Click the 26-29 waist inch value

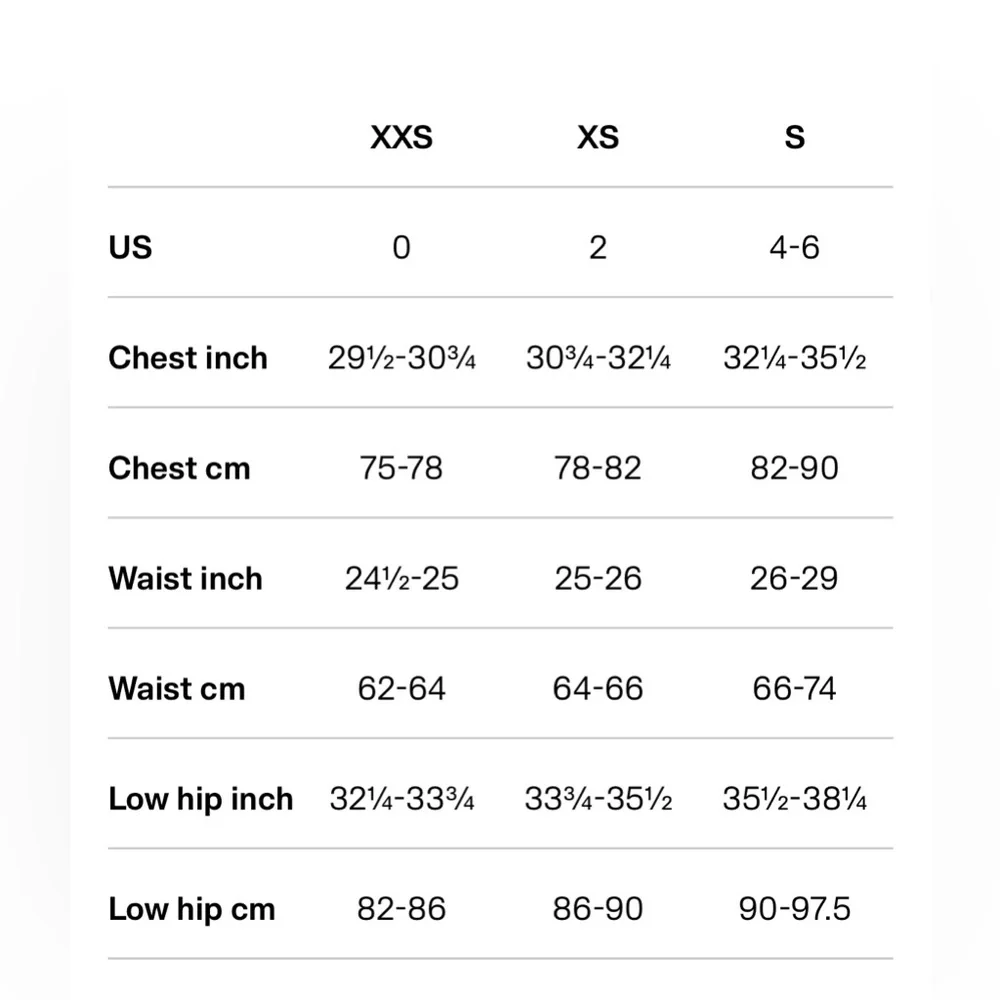click(x=794, y=578)
